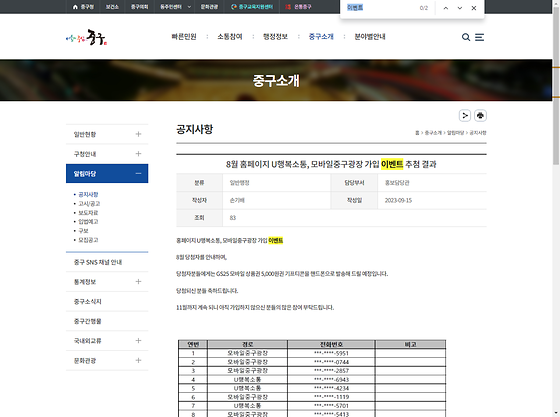This screenshot has height=417, width=560.
Task: Select 모집공고 in sidebar submenu
Action: [88, 240]
